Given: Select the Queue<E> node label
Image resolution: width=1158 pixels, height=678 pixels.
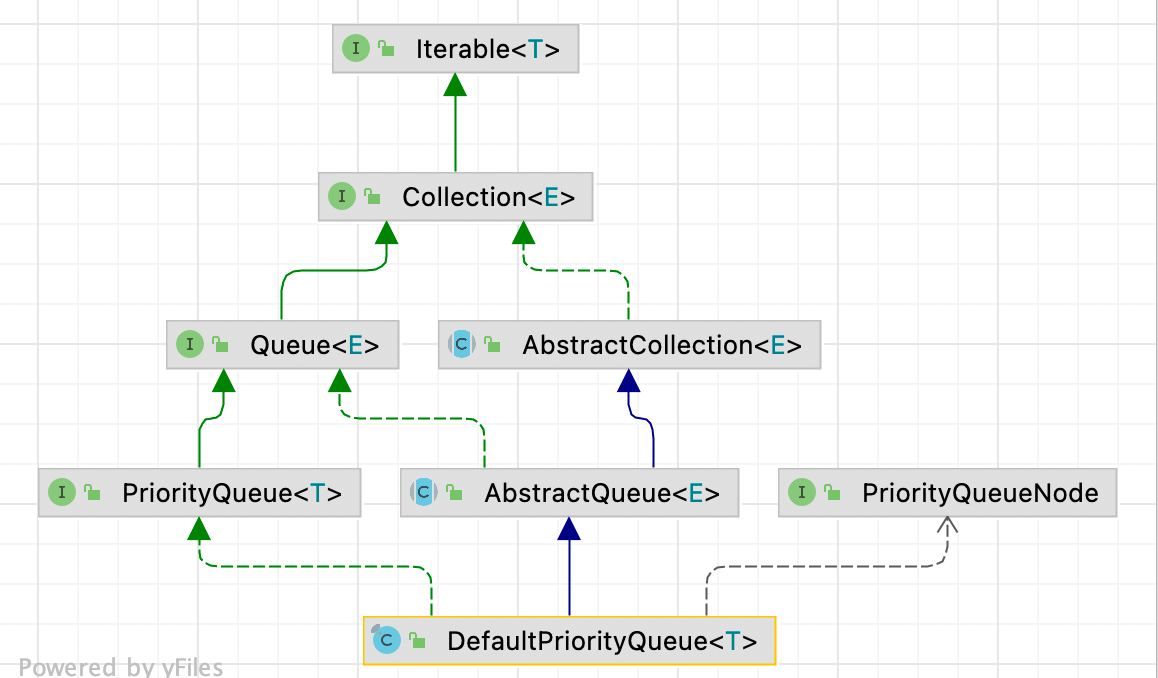Looking at the screenshot, I should click(314, 346).
